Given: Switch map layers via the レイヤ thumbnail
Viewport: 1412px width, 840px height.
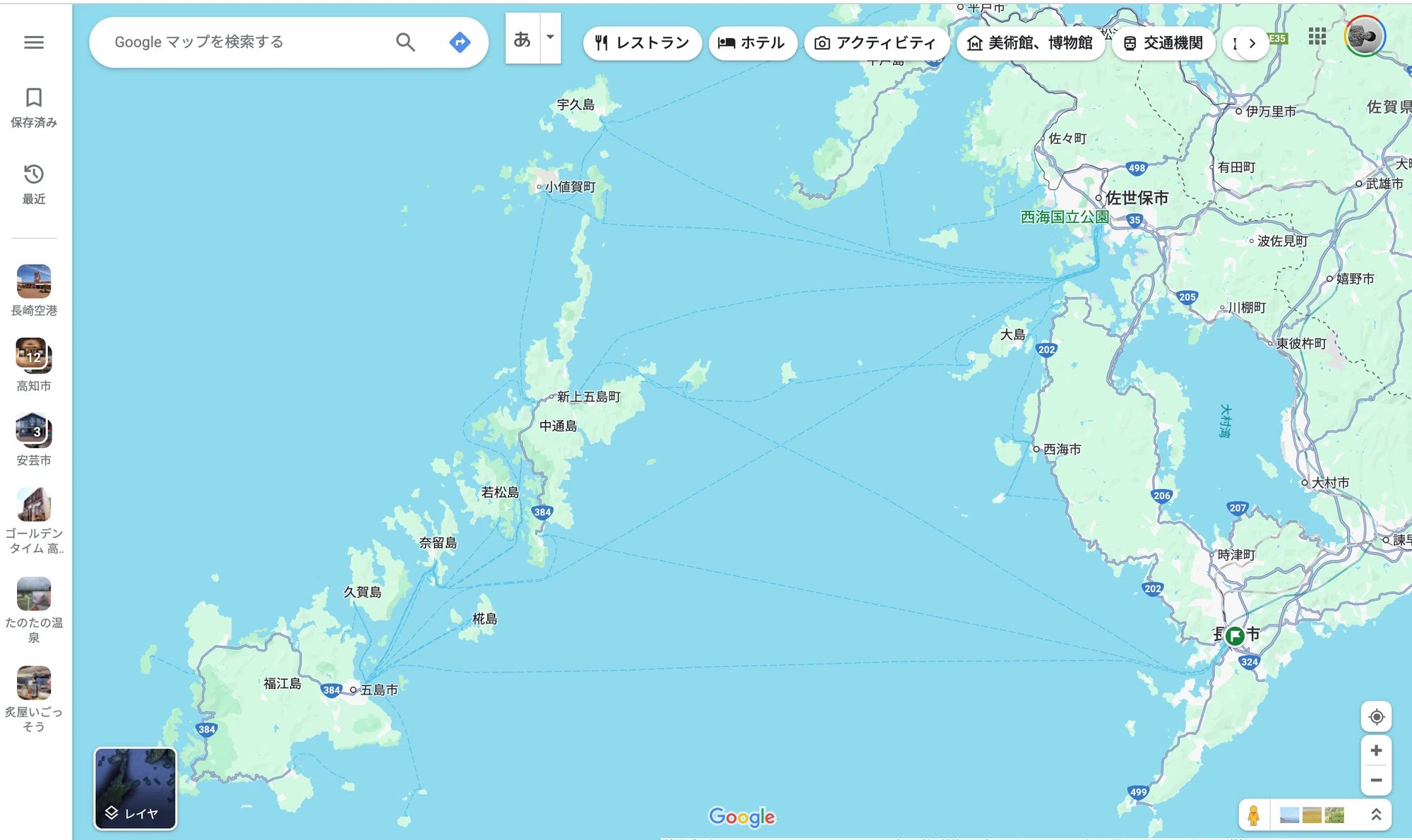Looking at the screenshot, I should click(136, 788).
